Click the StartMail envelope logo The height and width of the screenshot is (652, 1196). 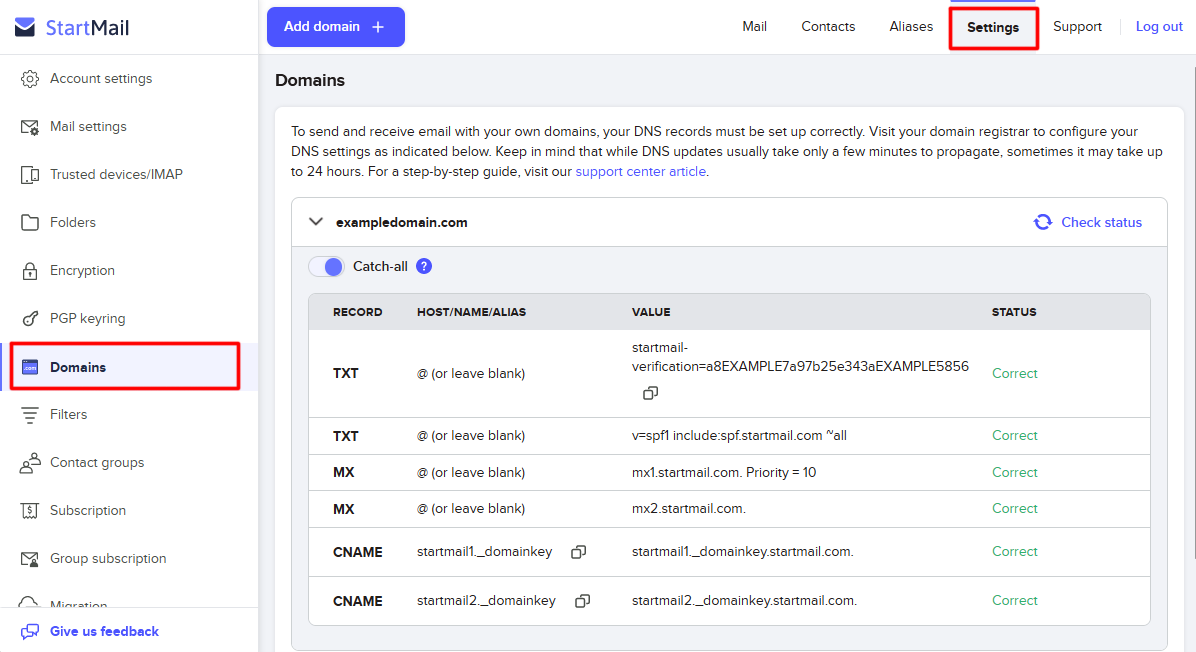pos(24,27)
